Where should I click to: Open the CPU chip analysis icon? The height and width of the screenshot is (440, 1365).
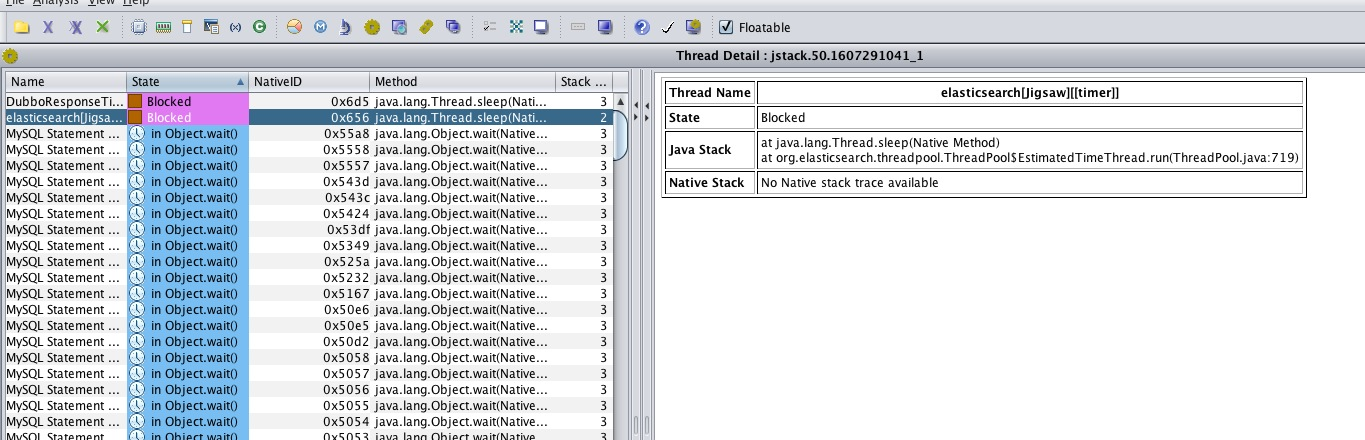[x=140, y=27]
